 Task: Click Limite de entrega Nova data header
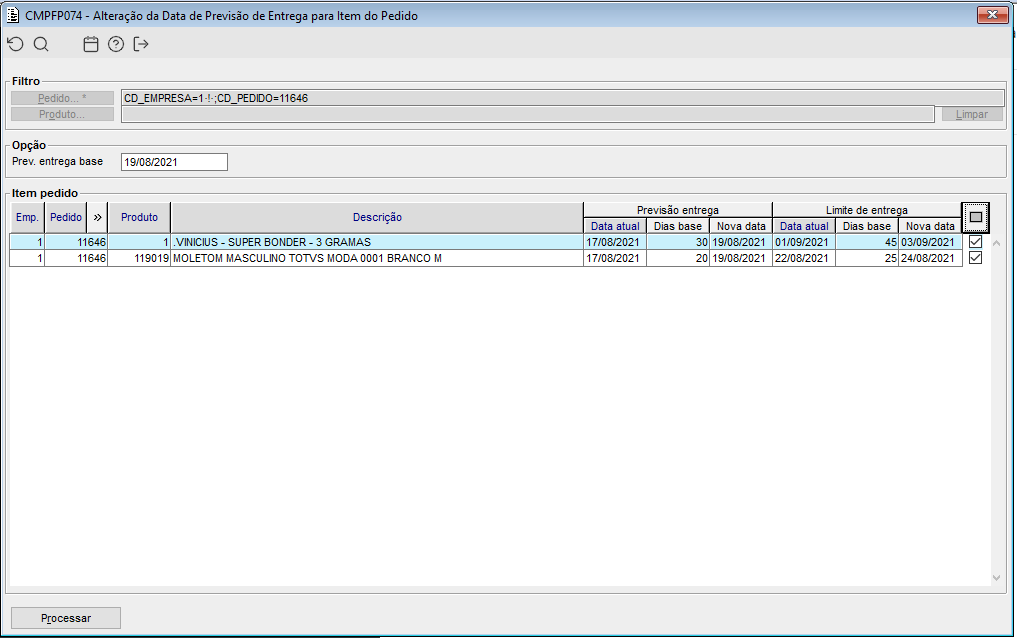point(930,226)
